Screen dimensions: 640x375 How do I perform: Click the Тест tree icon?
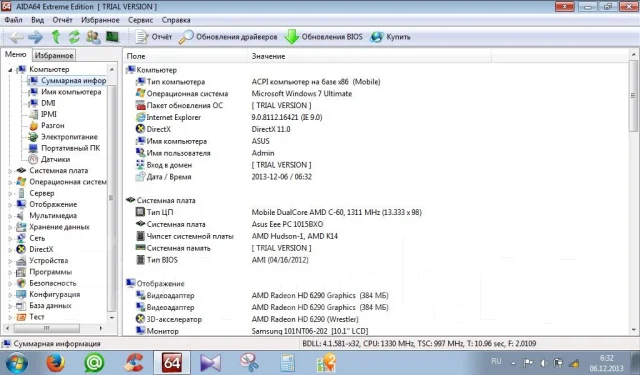coord(21,317)
